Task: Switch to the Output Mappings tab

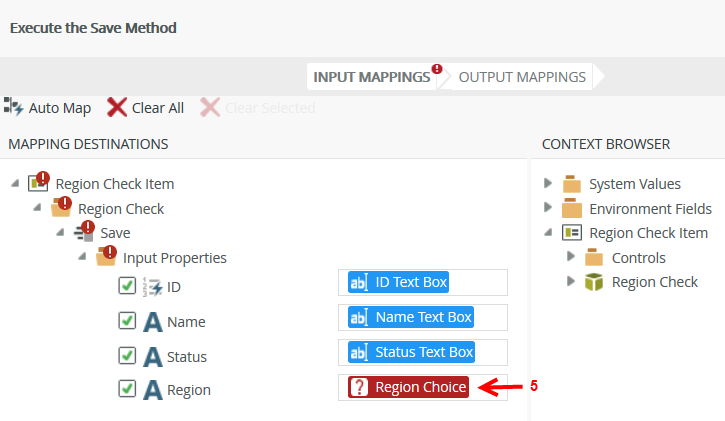Action: click(x=522, y=77)
